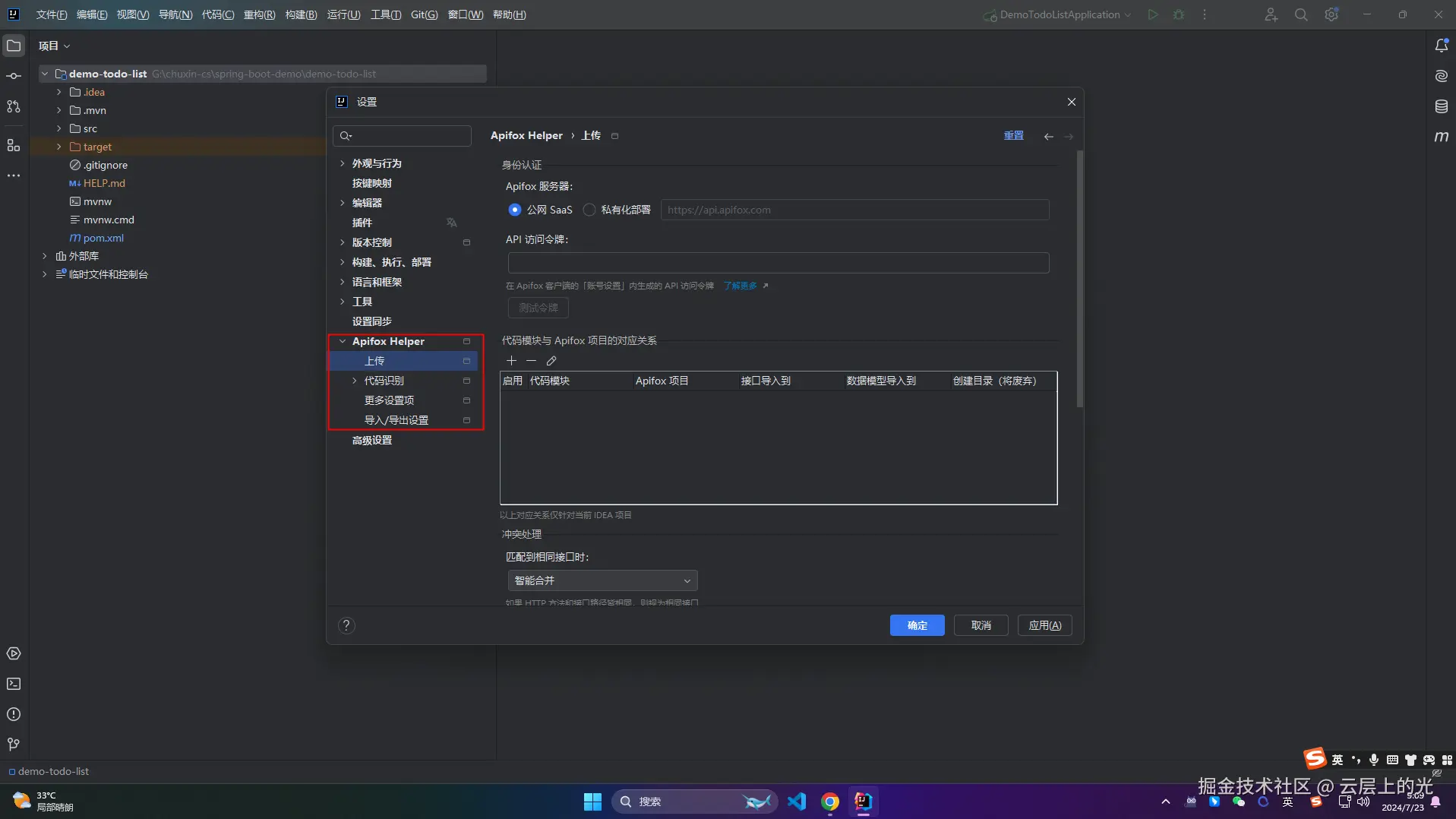Open the AI Assistant spiral icon
Image resolution: width=1456 pixels, height=819 pixels.
tap(1441, 76)
